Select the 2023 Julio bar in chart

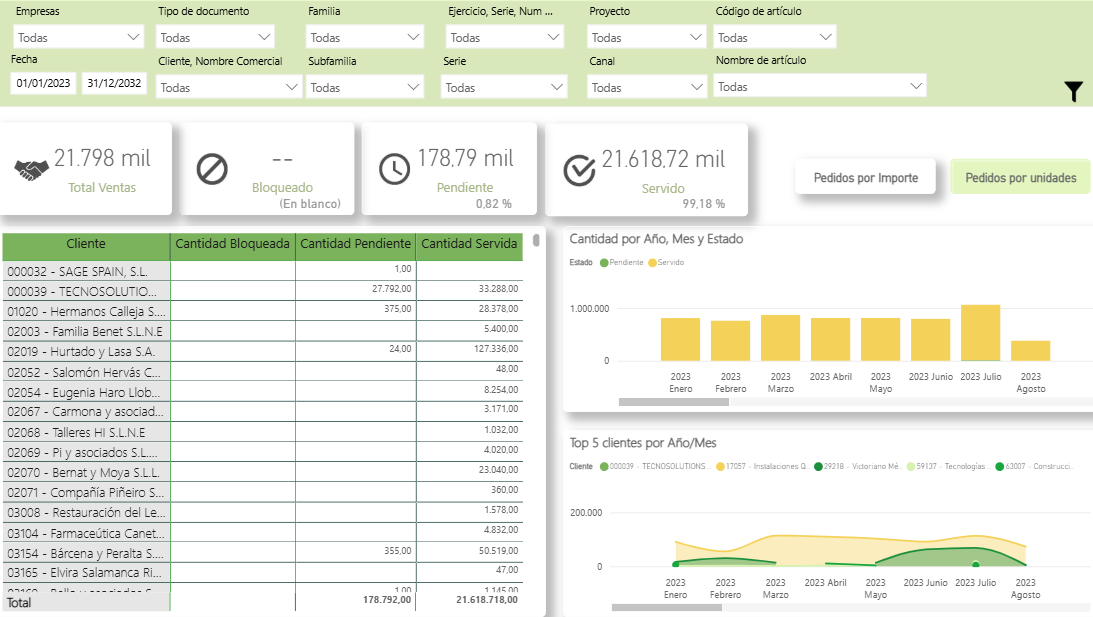point(980,332)
